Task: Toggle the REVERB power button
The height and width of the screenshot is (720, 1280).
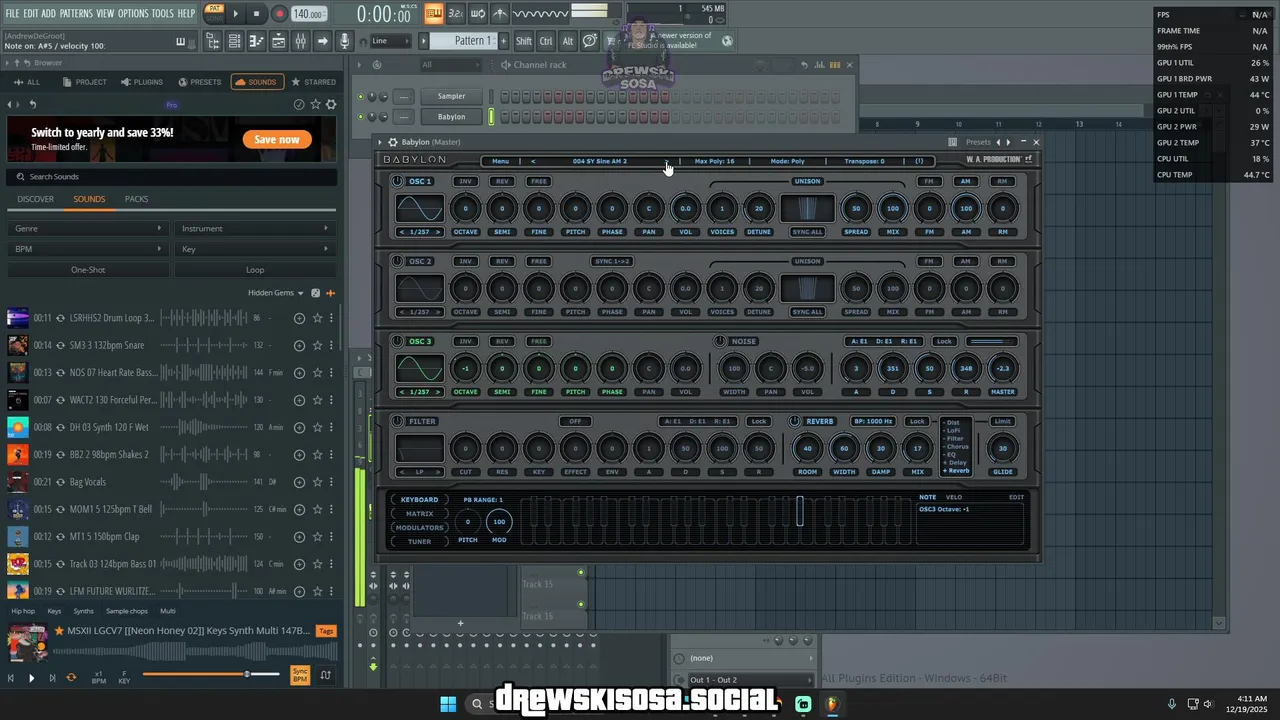Action: point(796,421)
